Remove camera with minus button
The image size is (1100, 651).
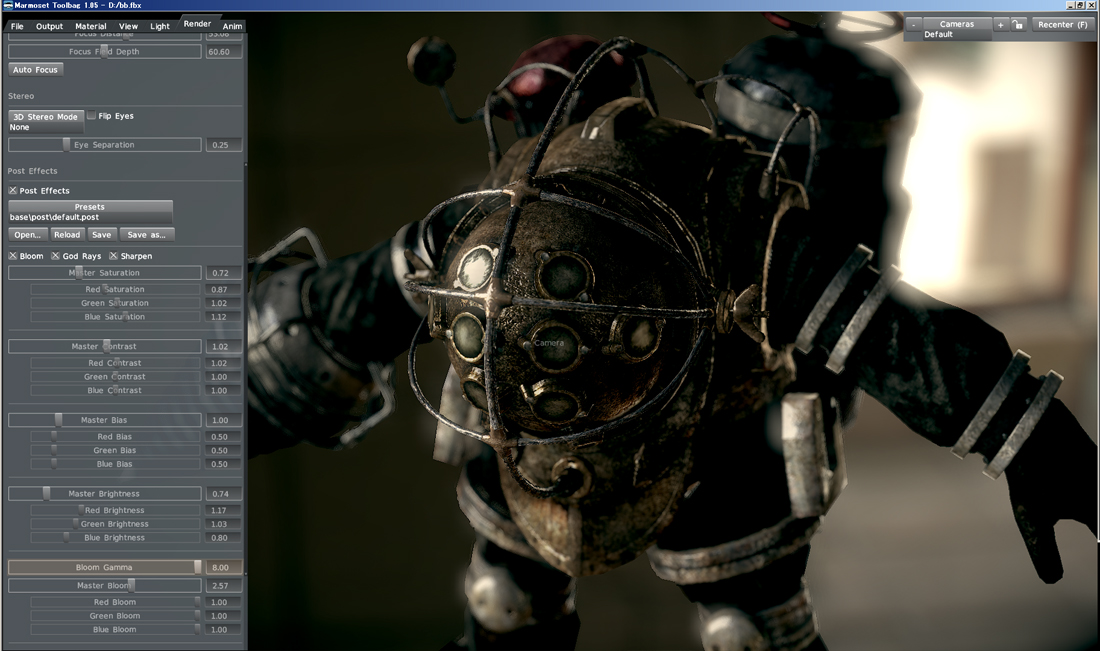913,25
